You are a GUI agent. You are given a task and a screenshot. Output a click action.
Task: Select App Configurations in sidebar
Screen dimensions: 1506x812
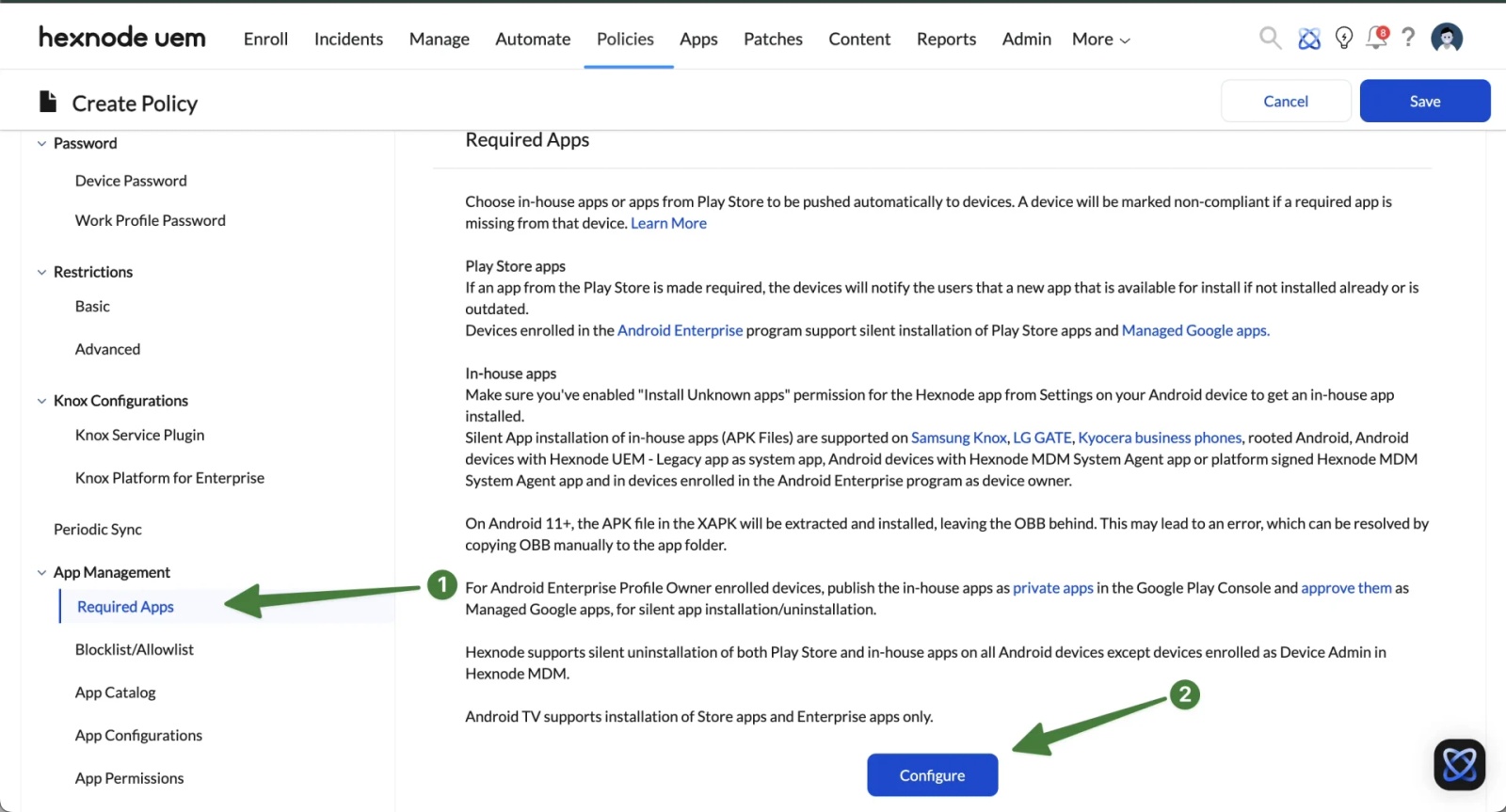(x=138, y=736)
